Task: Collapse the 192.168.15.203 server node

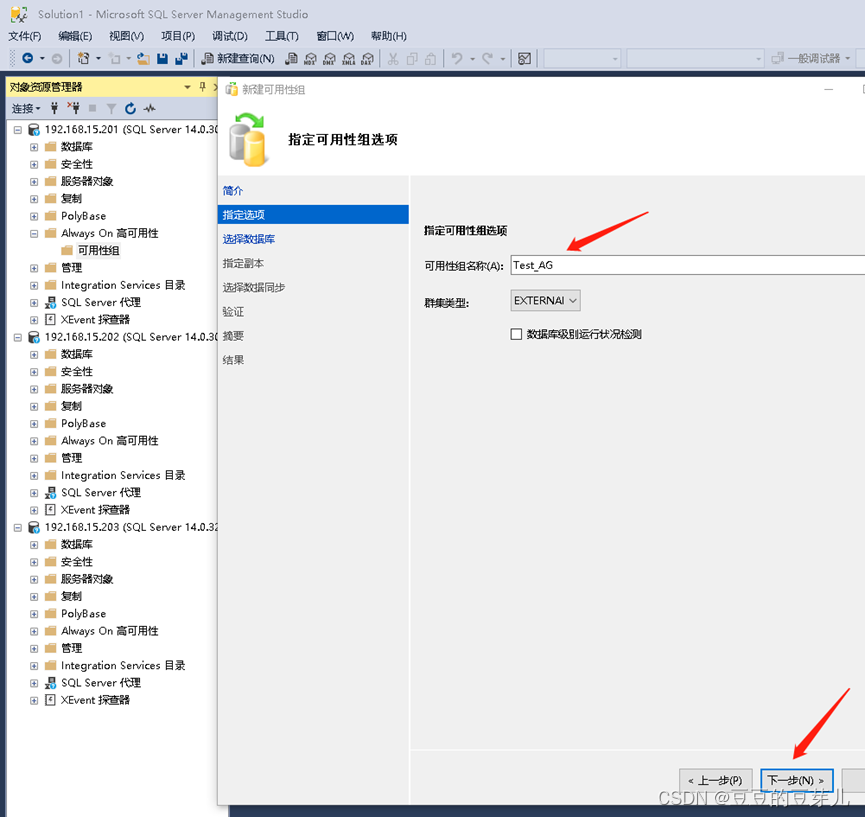Action: 18,527
